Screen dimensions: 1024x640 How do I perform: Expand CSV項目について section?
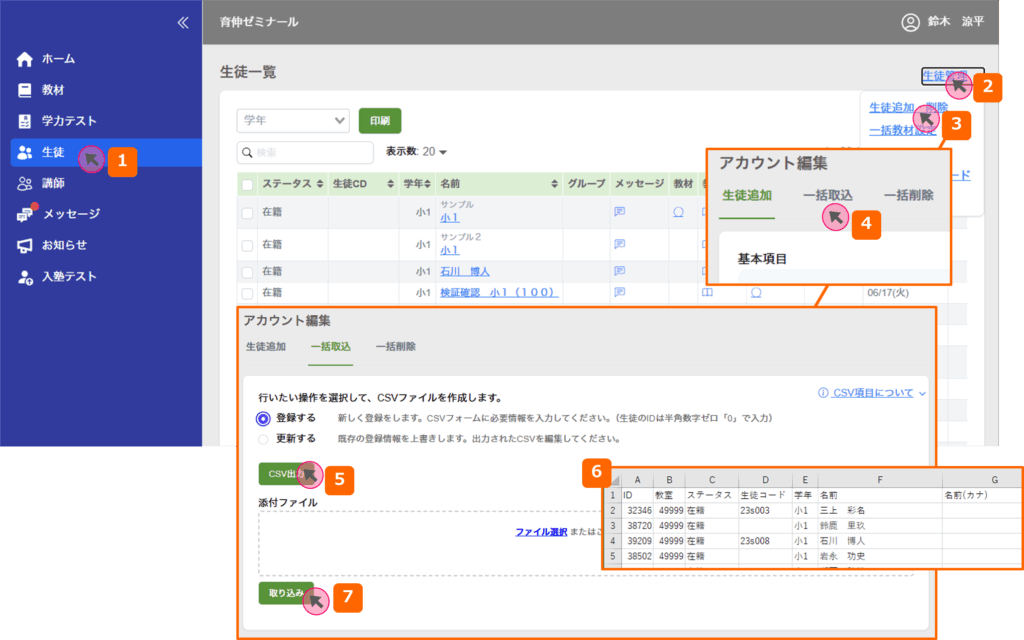click(x=872, y=393)
